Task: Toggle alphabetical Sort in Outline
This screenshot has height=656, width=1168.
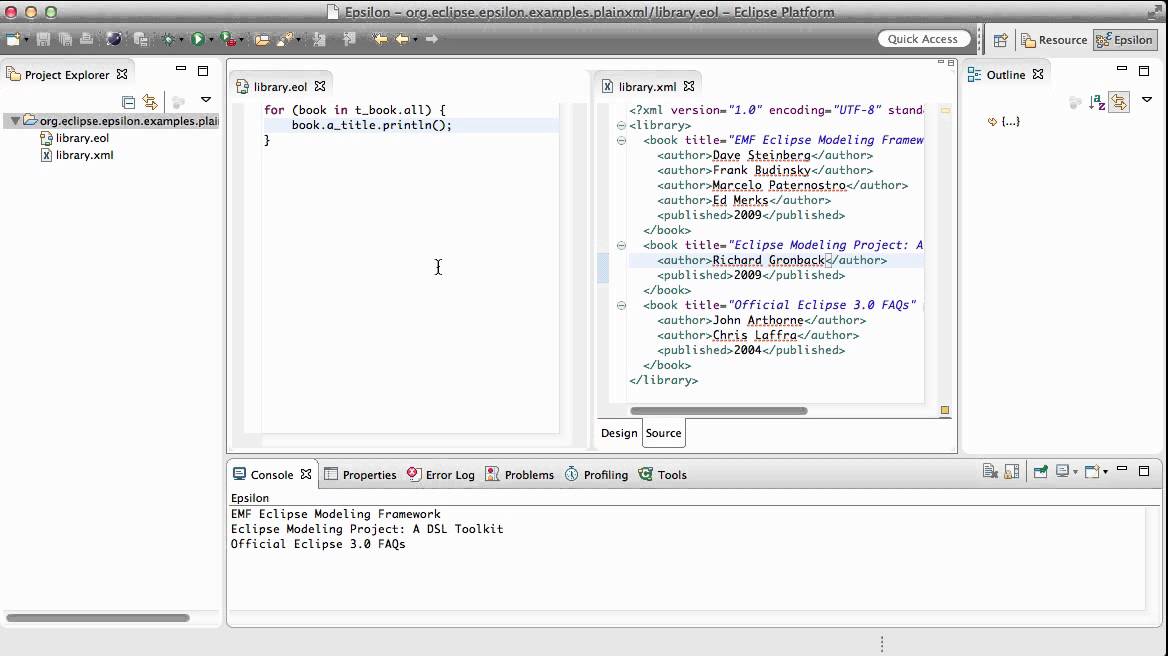Action: [1096, 102]
